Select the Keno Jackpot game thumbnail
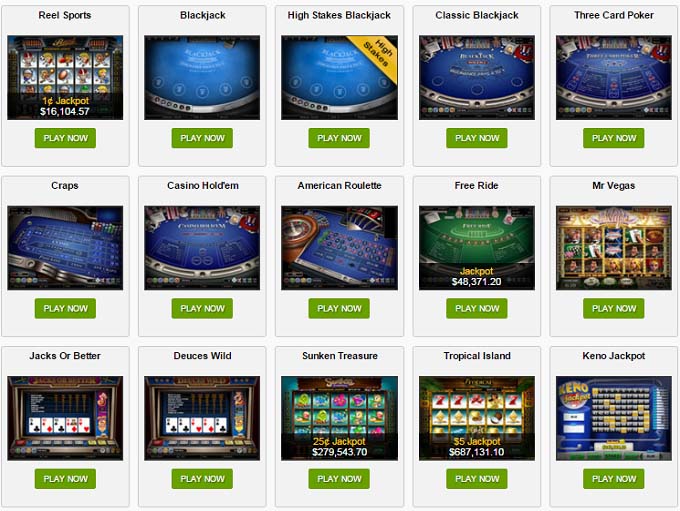The image size is (680, 511). (614, 419)
